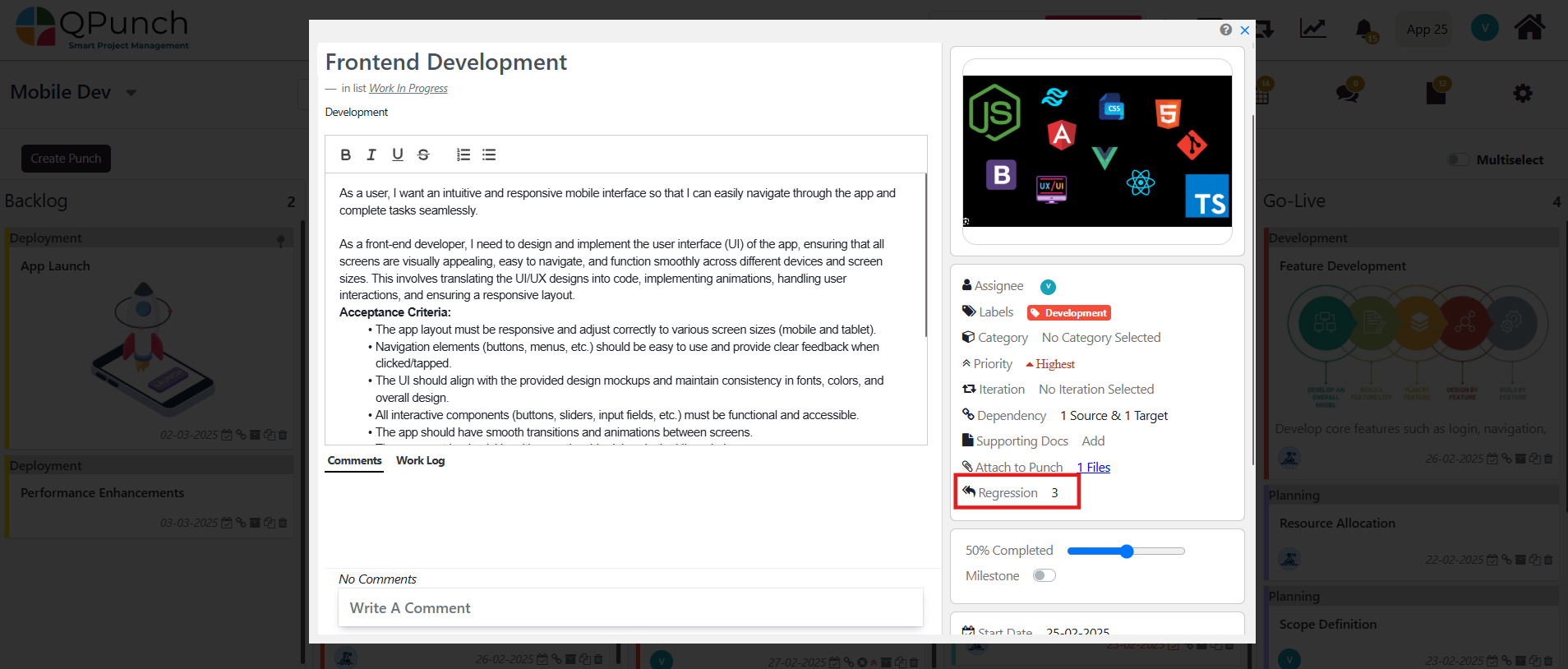The height and width of the screenshot is (669, 1568).
Task: Click the Development label tag
Action: point(1069,312)
